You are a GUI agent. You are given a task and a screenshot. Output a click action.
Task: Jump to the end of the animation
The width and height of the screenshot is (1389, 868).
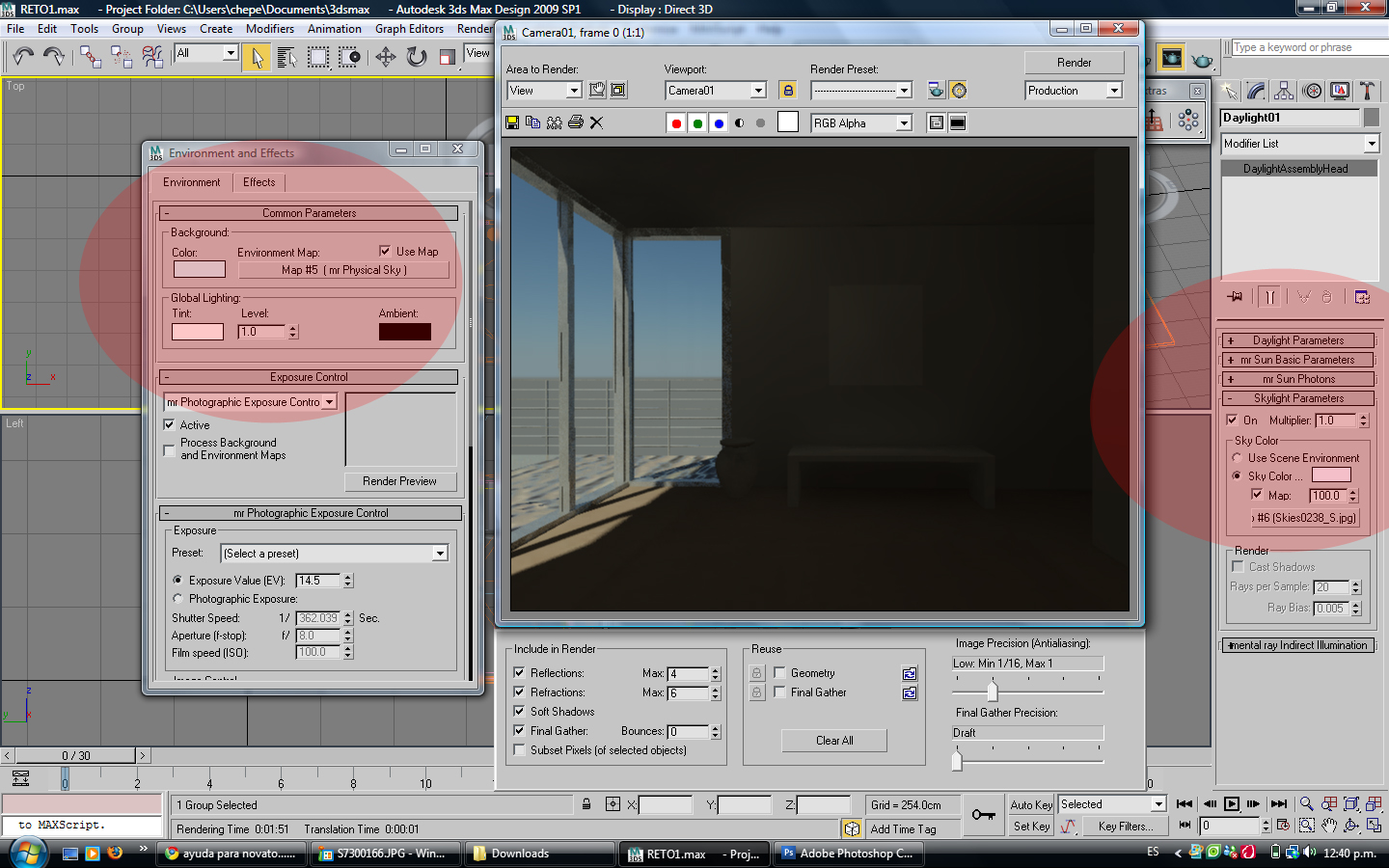[1279, 803]
